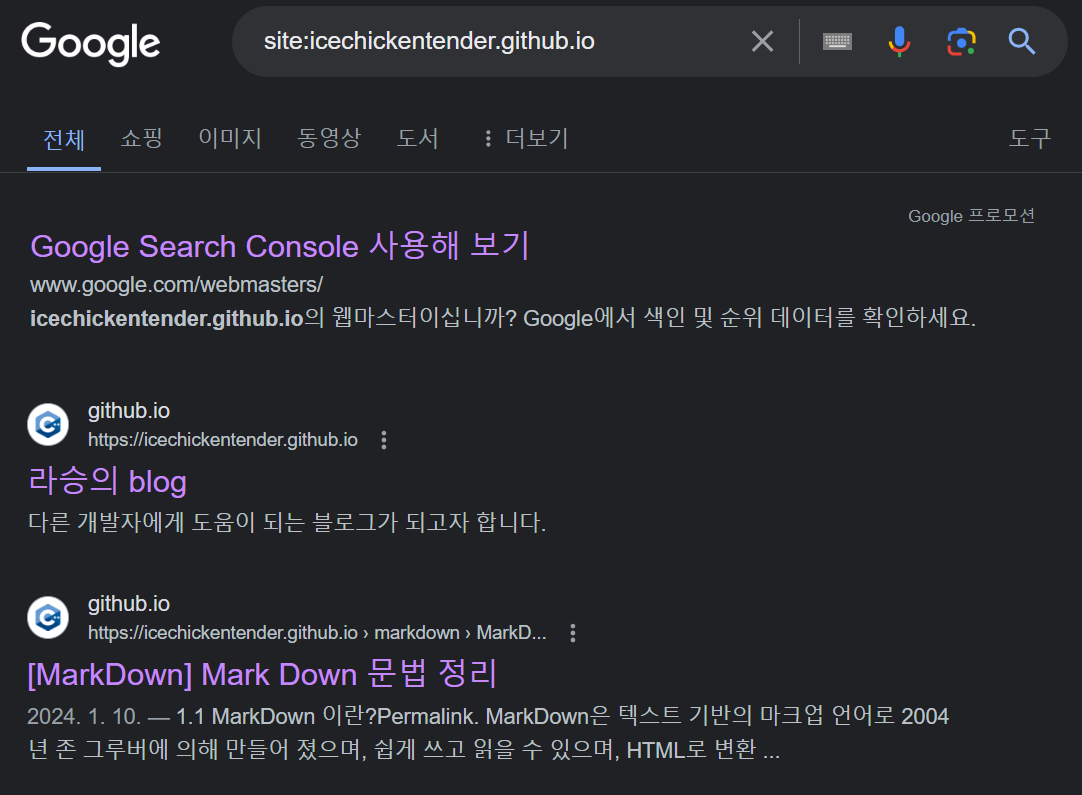Click icechickentender.github.io의 웹마스터이십니까 description
The height and width of the screenshot is (795, 1082).
pyautogui.click(x=503, y=318)
